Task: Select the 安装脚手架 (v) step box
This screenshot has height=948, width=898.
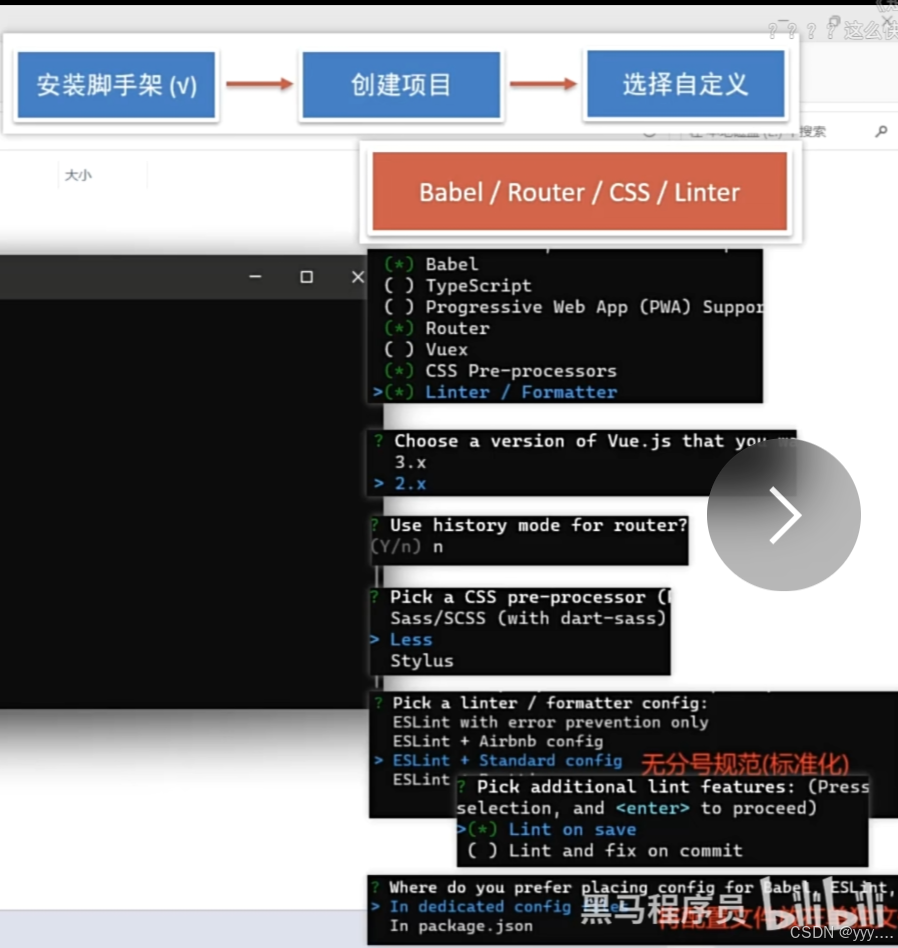Action: (116, 85)
